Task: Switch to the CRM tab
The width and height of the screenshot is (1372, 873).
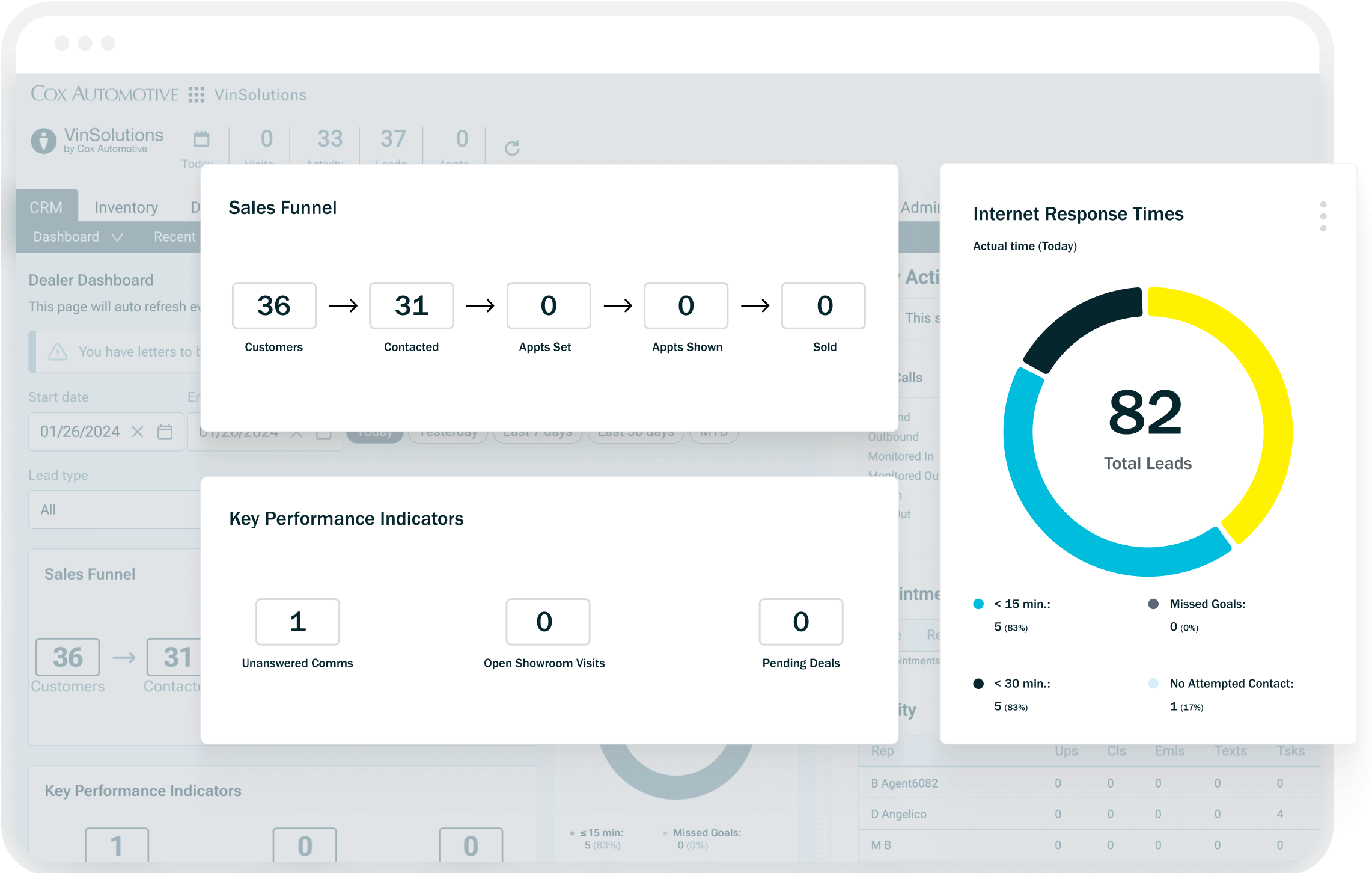Action: [46, 207]
